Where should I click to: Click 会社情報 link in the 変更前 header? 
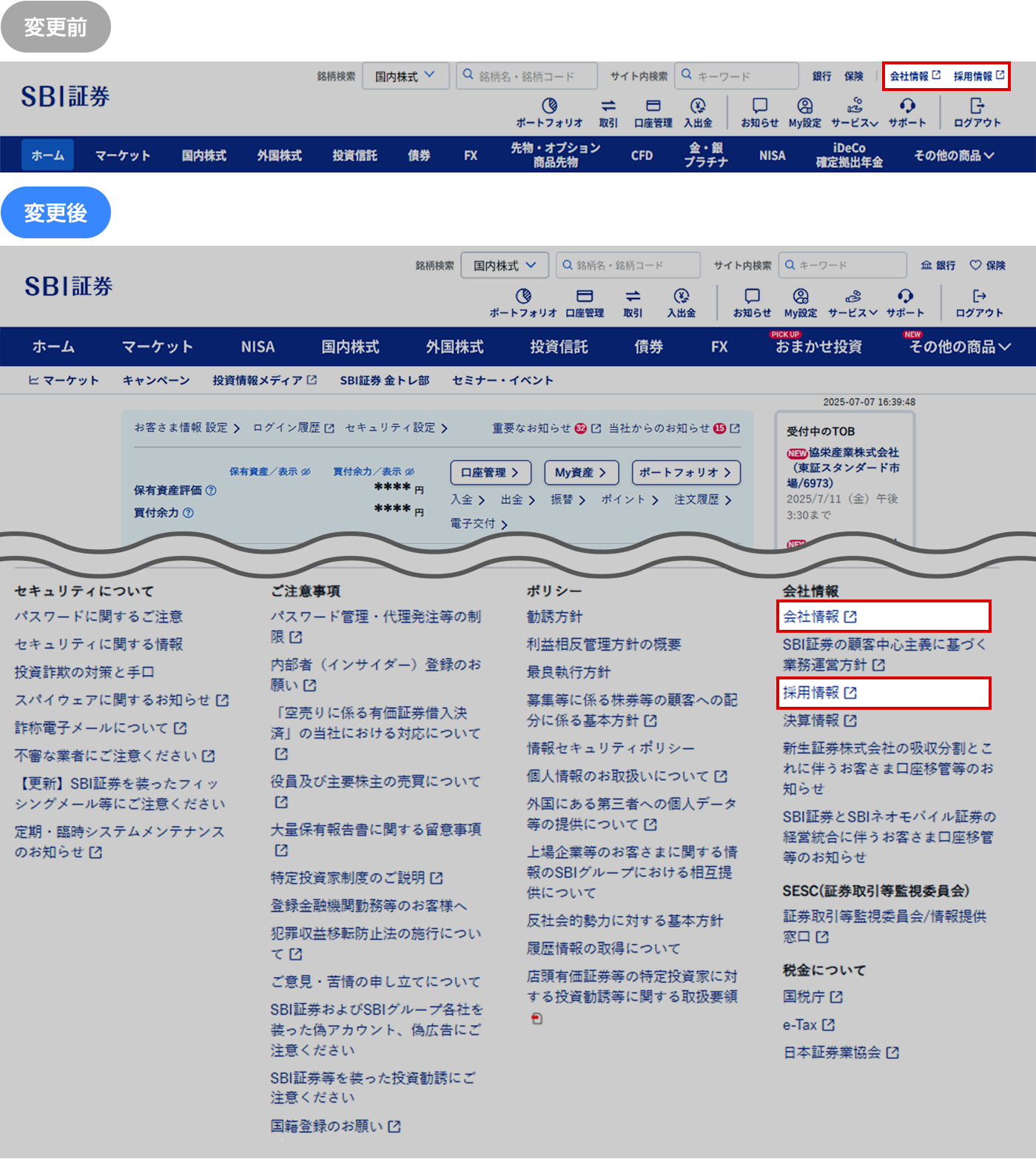(x=915, y=75)
